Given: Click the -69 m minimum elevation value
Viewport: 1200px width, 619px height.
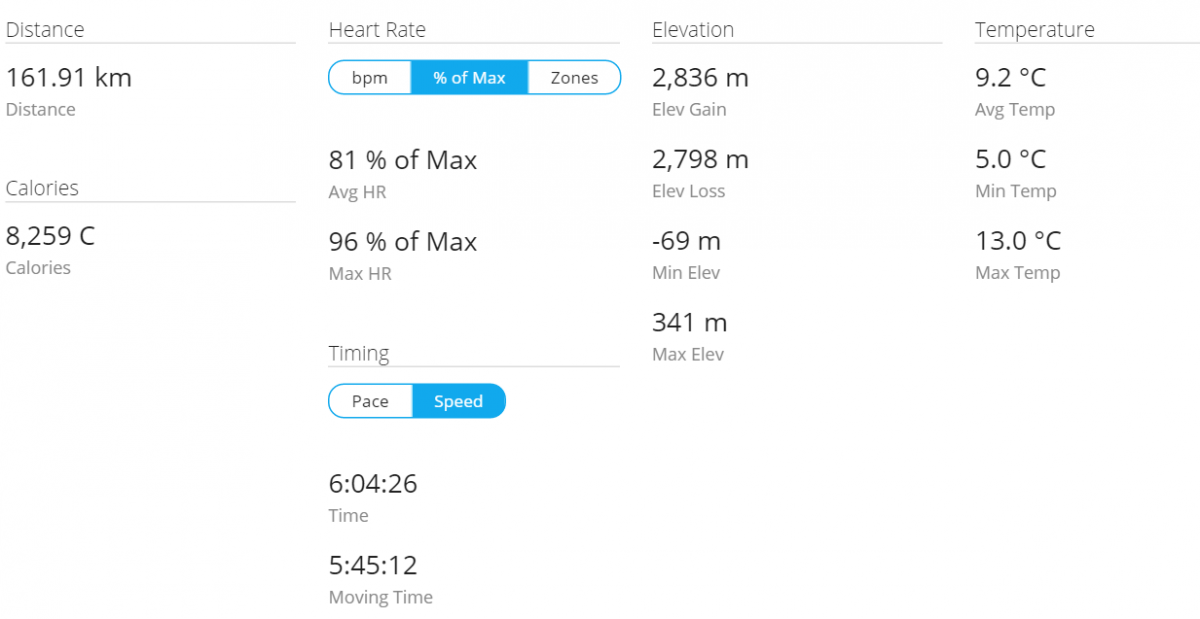Looking at the screenshot, I should [686, 242].
